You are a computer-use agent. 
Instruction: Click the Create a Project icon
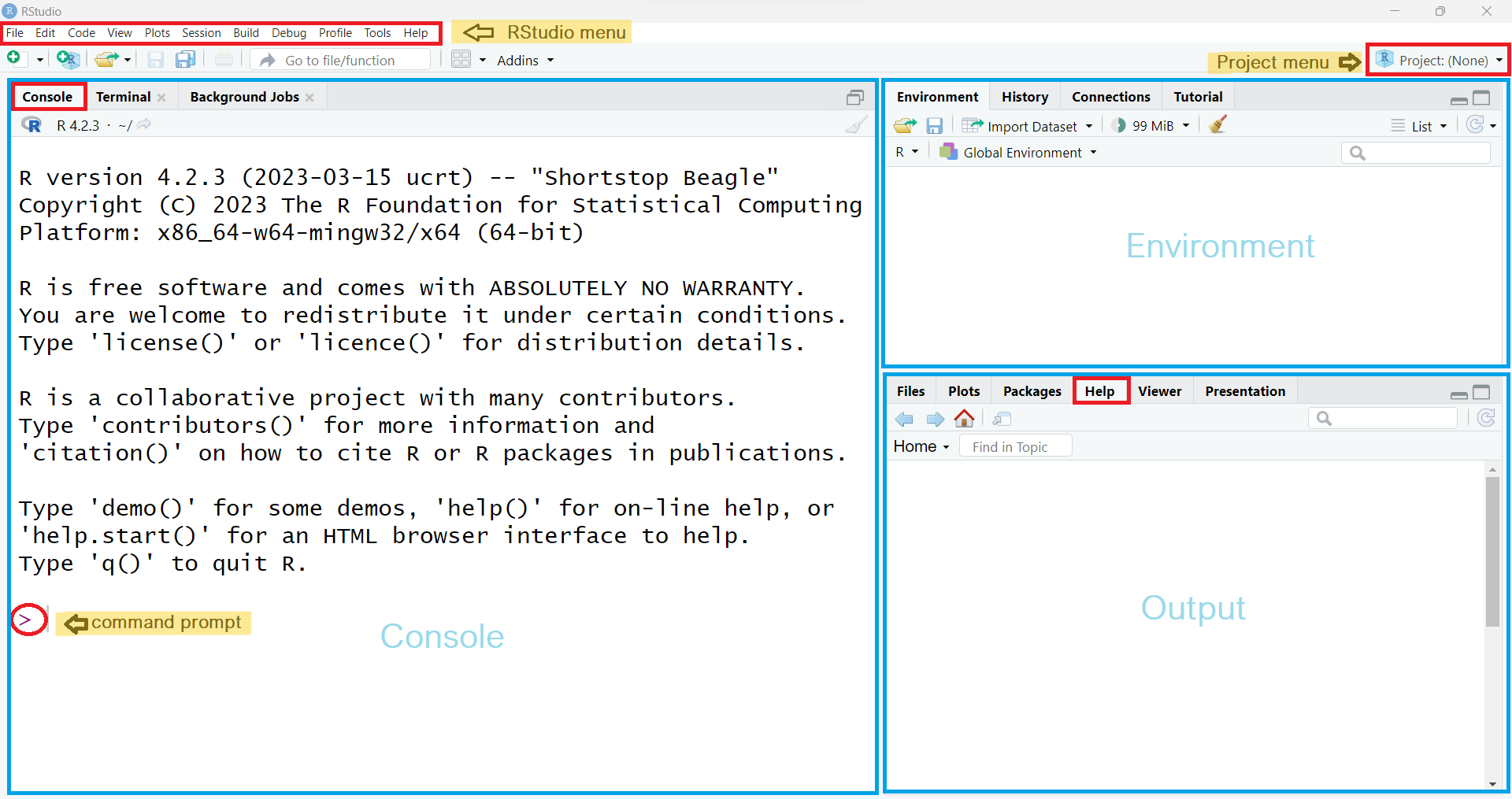point(68,59)
